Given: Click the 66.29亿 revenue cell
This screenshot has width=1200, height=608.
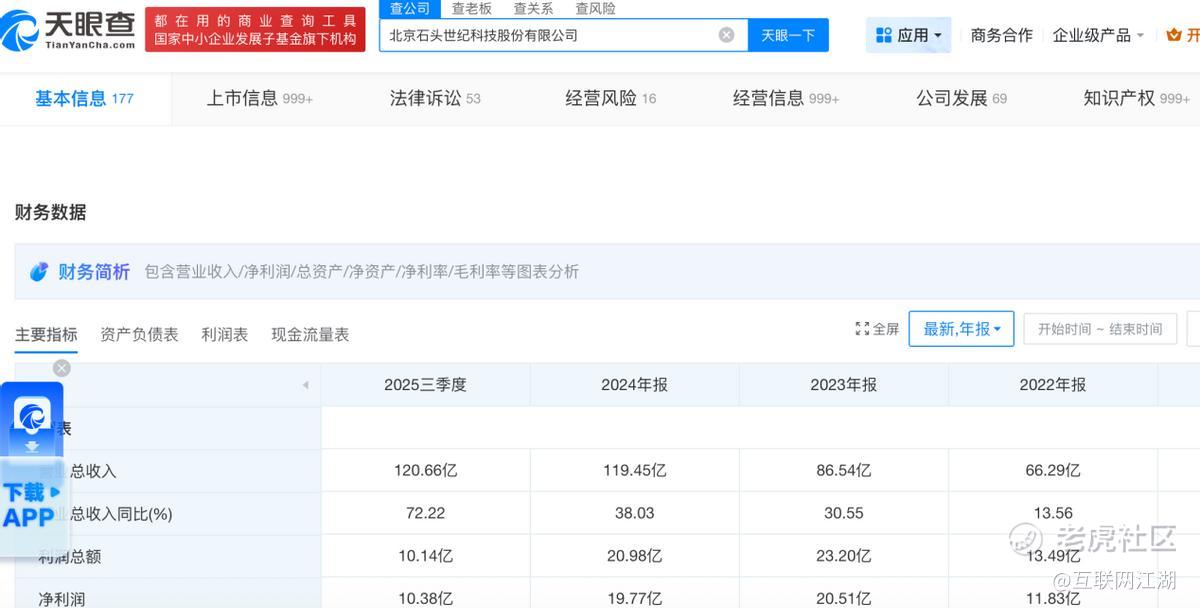Looking at the screenshot, I should pos(1052,470).
